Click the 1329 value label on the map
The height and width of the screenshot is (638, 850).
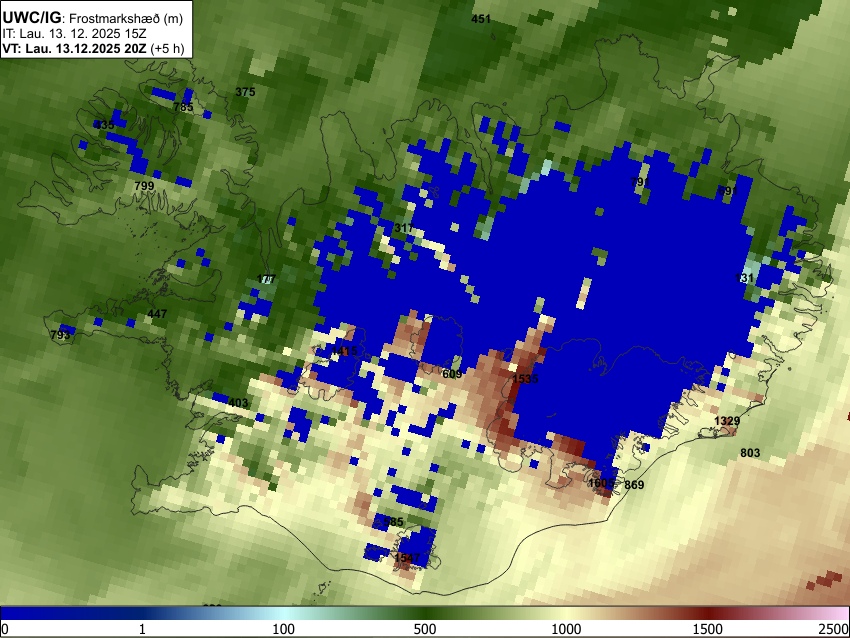[x=727, y=421]
